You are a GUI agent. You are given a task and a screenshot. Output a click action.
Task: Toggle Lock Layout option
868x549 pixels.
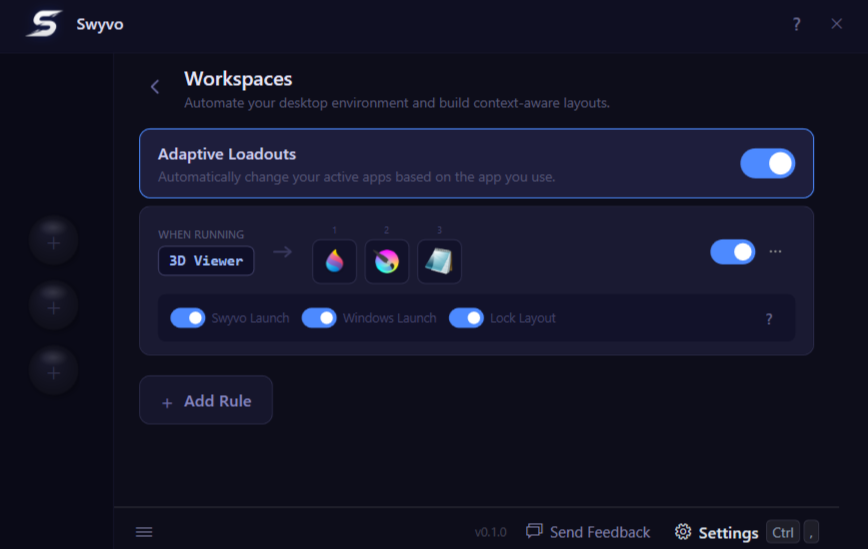[x=466, y=318]
